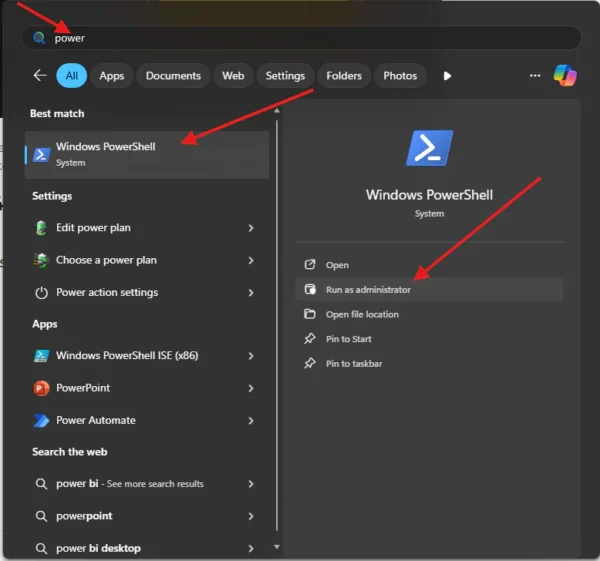Choose Open file location
The width and height of the screenshot is (600, 561).
coord(429,314)
